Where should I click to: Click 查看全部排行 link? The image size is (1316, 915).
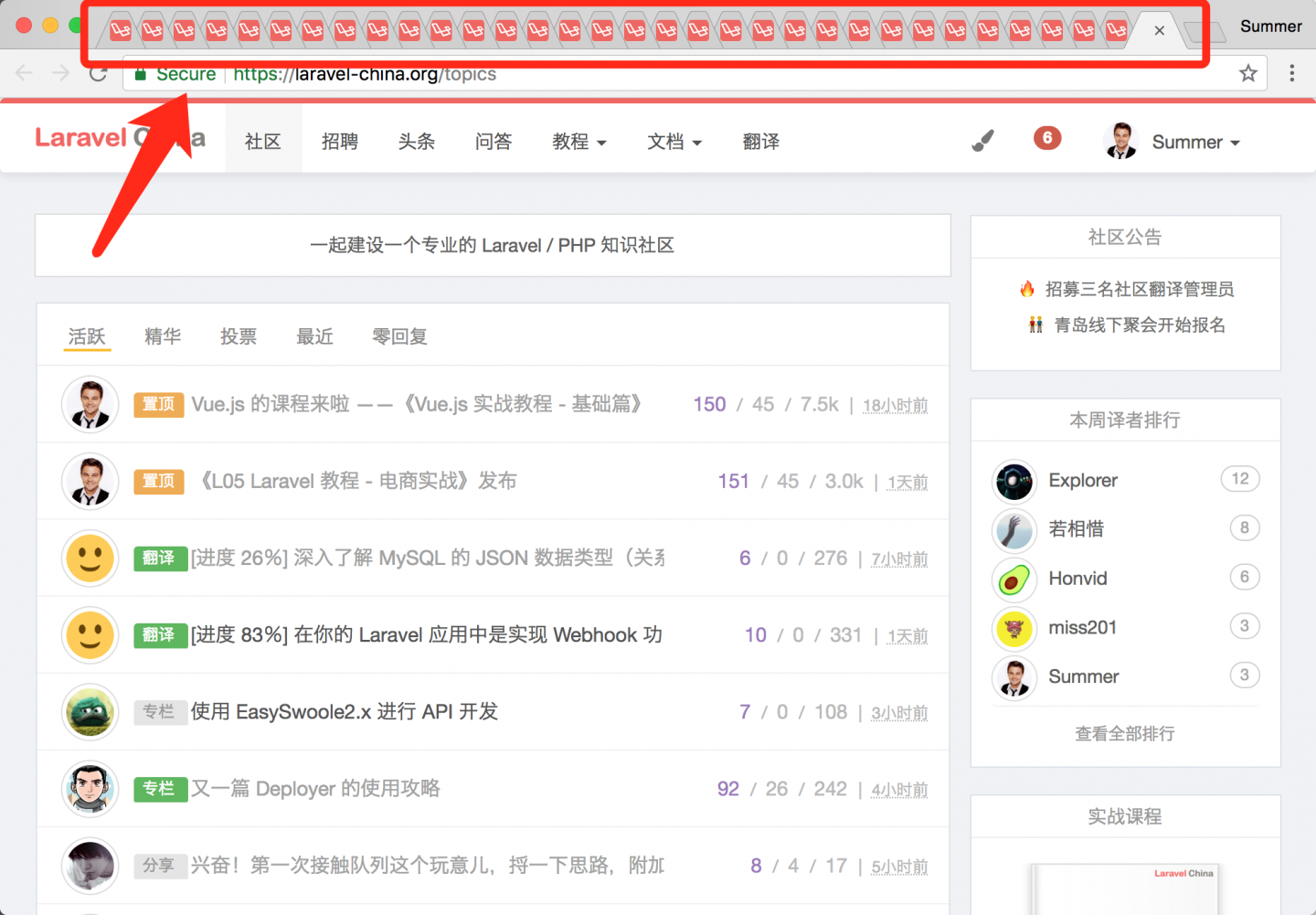point(1125,733)
